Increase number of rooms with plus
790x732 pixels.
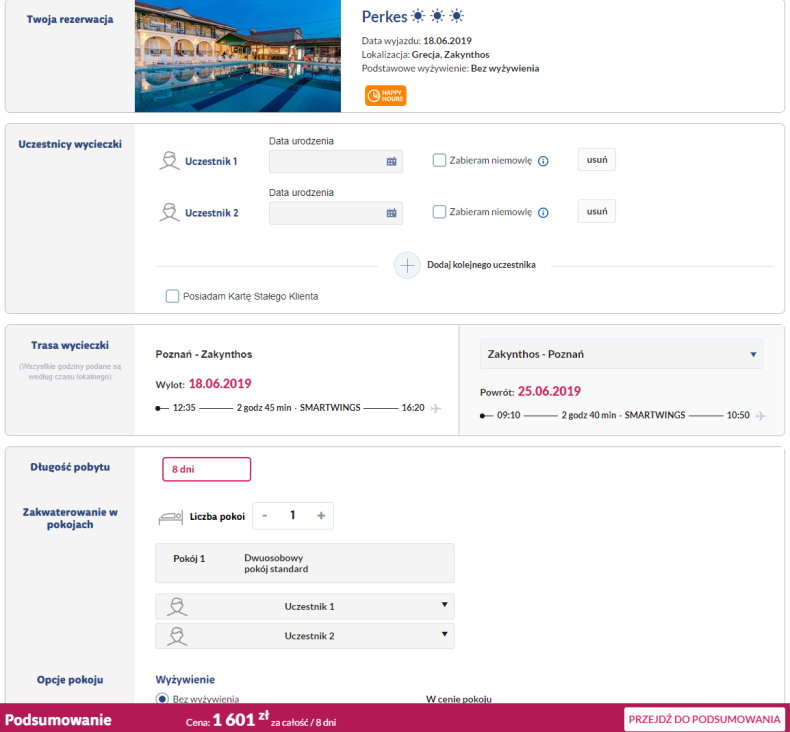tap(321, 515)
